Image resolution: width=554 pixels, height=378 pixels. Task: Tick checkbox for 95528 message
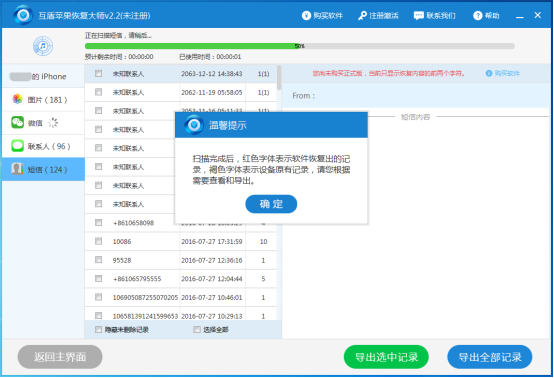click(99, 260)
